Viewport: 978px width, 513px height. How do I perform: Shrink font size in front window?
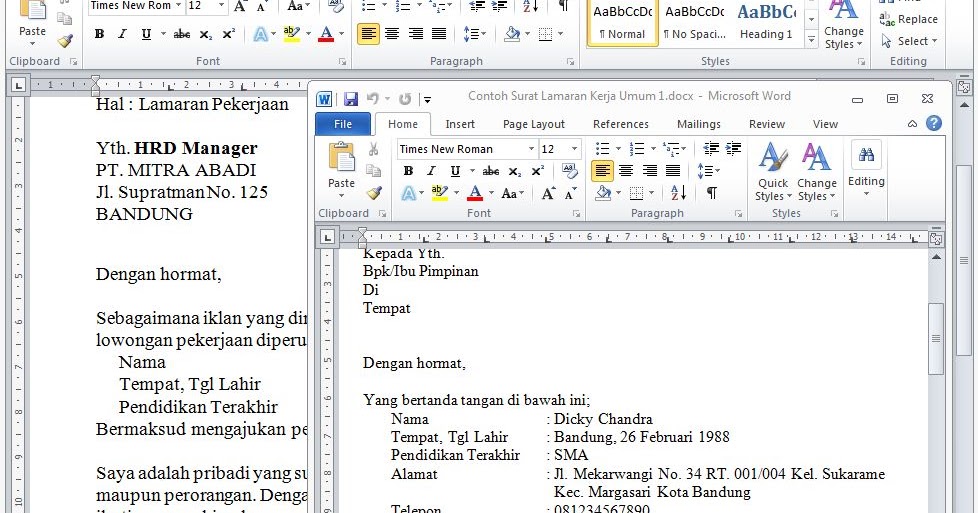(x=570, y=193)
